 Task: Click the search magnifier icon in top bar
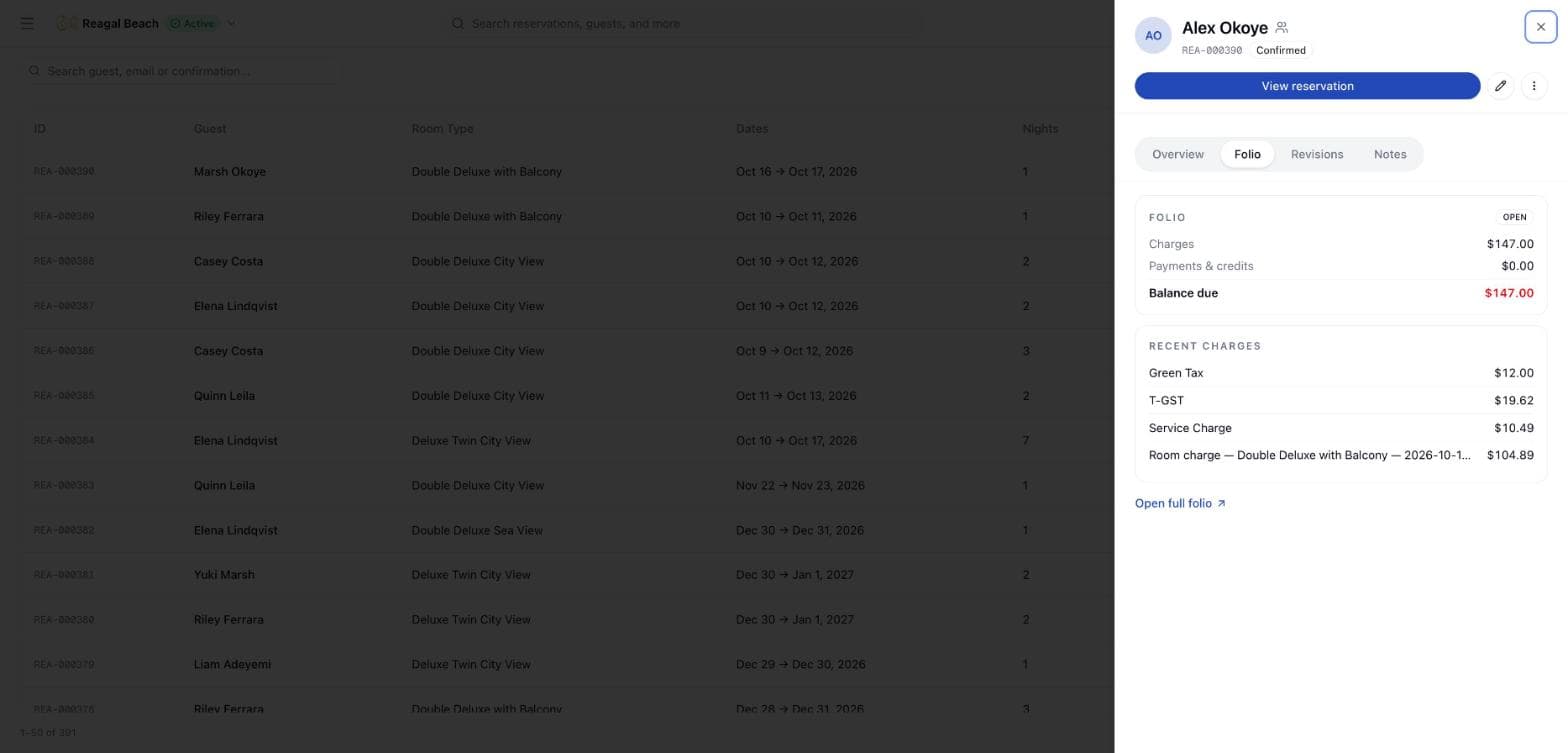tap(458, 23)
